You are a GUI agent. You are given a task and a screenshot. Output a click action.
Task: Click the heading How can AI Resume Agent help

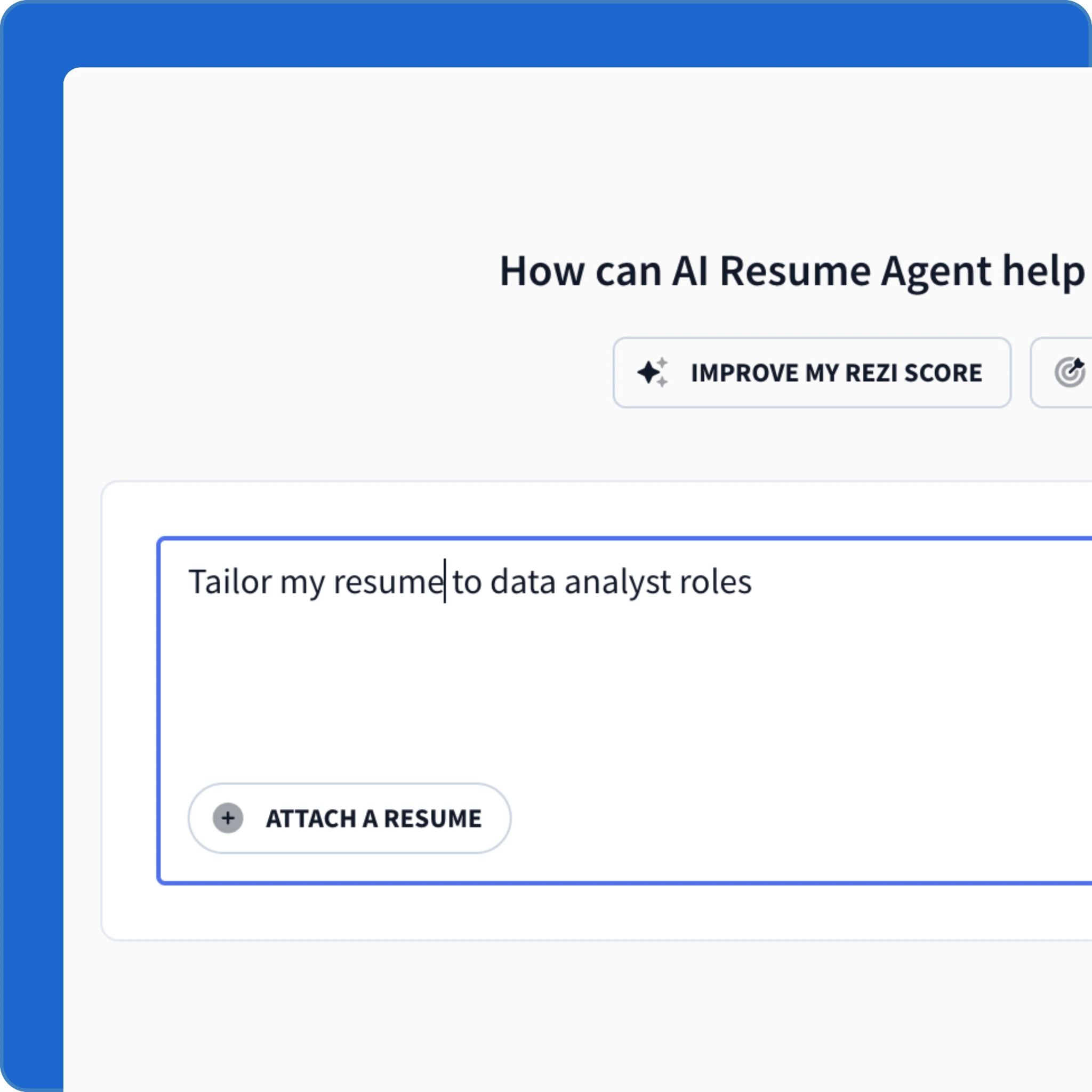point(791,271)
